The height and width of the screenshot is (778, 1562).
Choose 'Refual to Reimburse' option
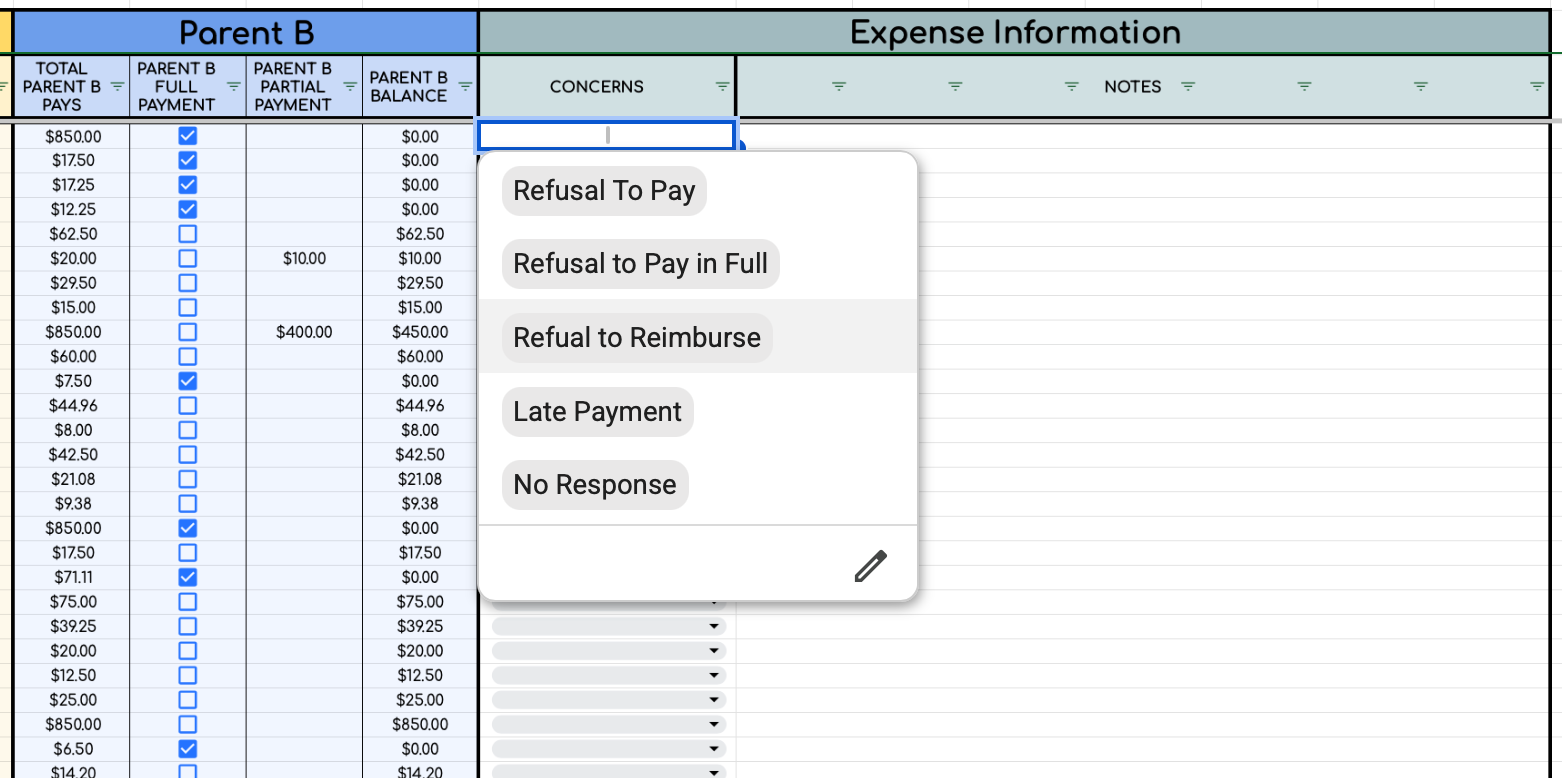637,338
